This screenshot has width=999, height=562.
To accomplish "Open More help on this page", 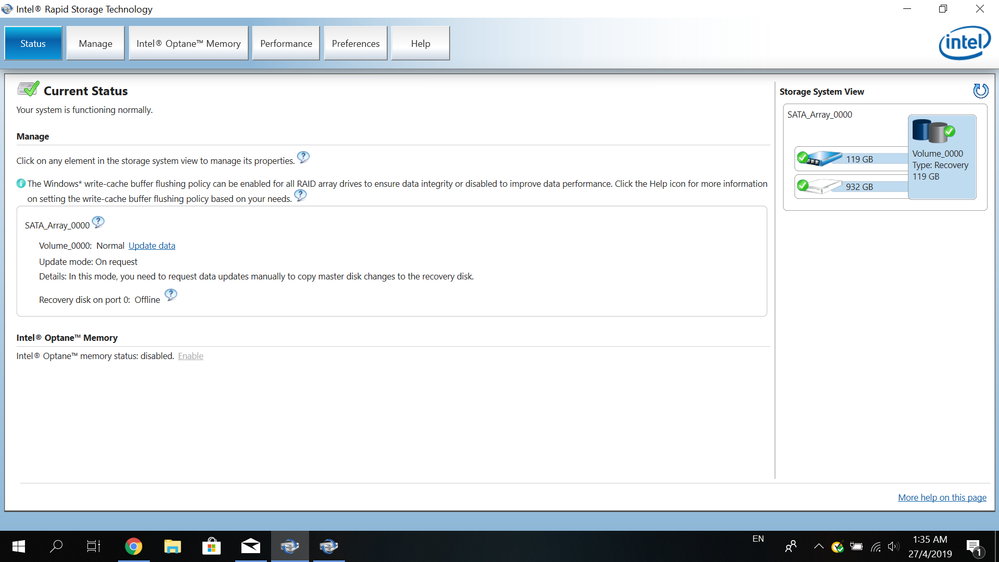I will 942,497.
